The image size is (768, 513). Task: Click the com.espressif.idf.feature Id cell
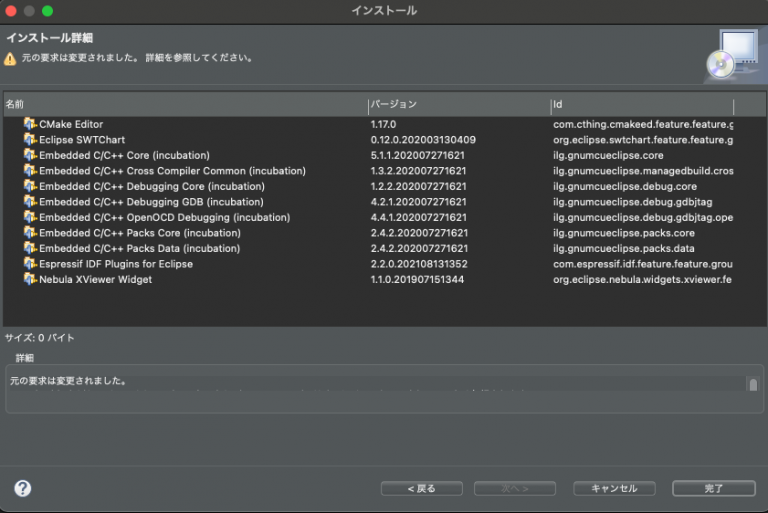[x=643, y=264]
